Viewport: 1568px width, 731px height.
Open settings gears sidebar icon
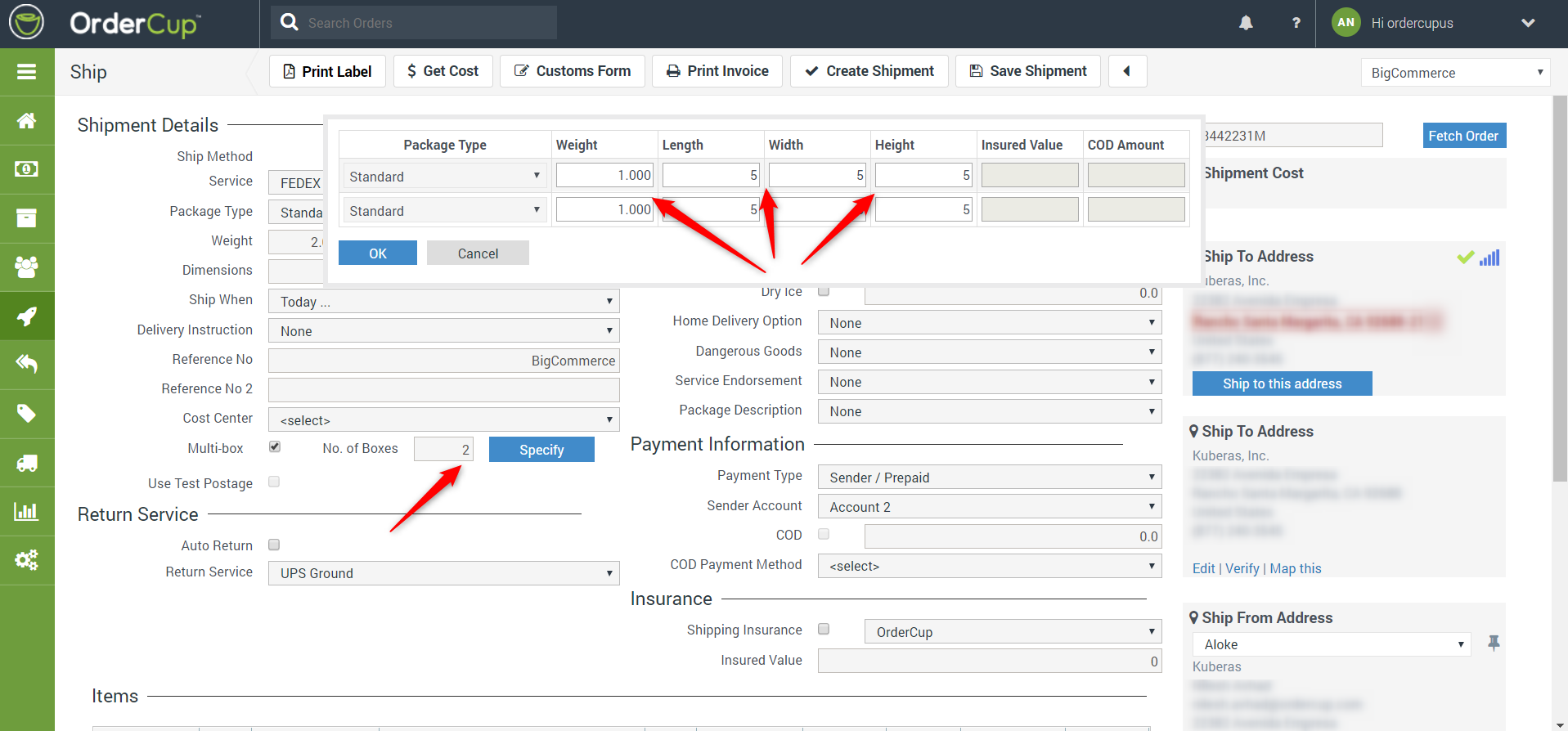point(27,560)
